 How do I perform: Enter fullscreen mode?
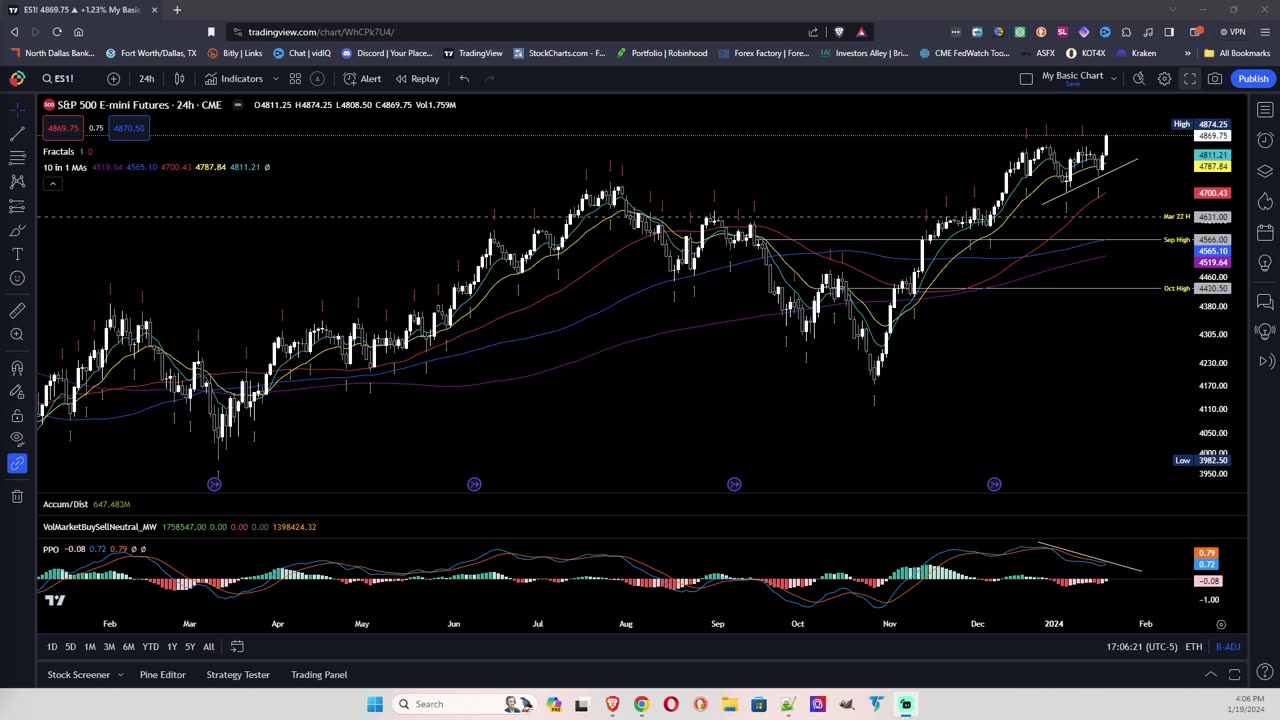coord(1190,79)
